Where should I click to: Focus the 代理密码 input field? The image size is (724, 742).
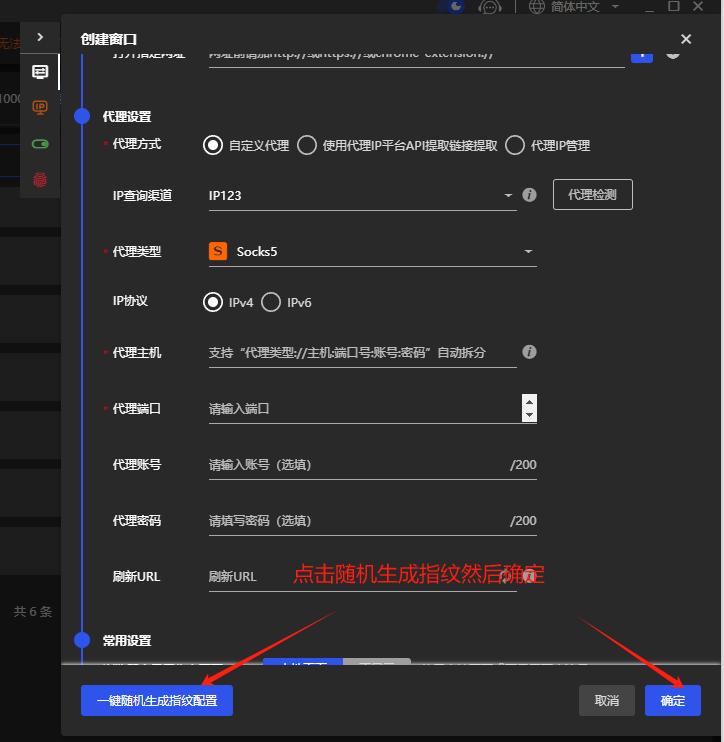[x=372, y=521]
